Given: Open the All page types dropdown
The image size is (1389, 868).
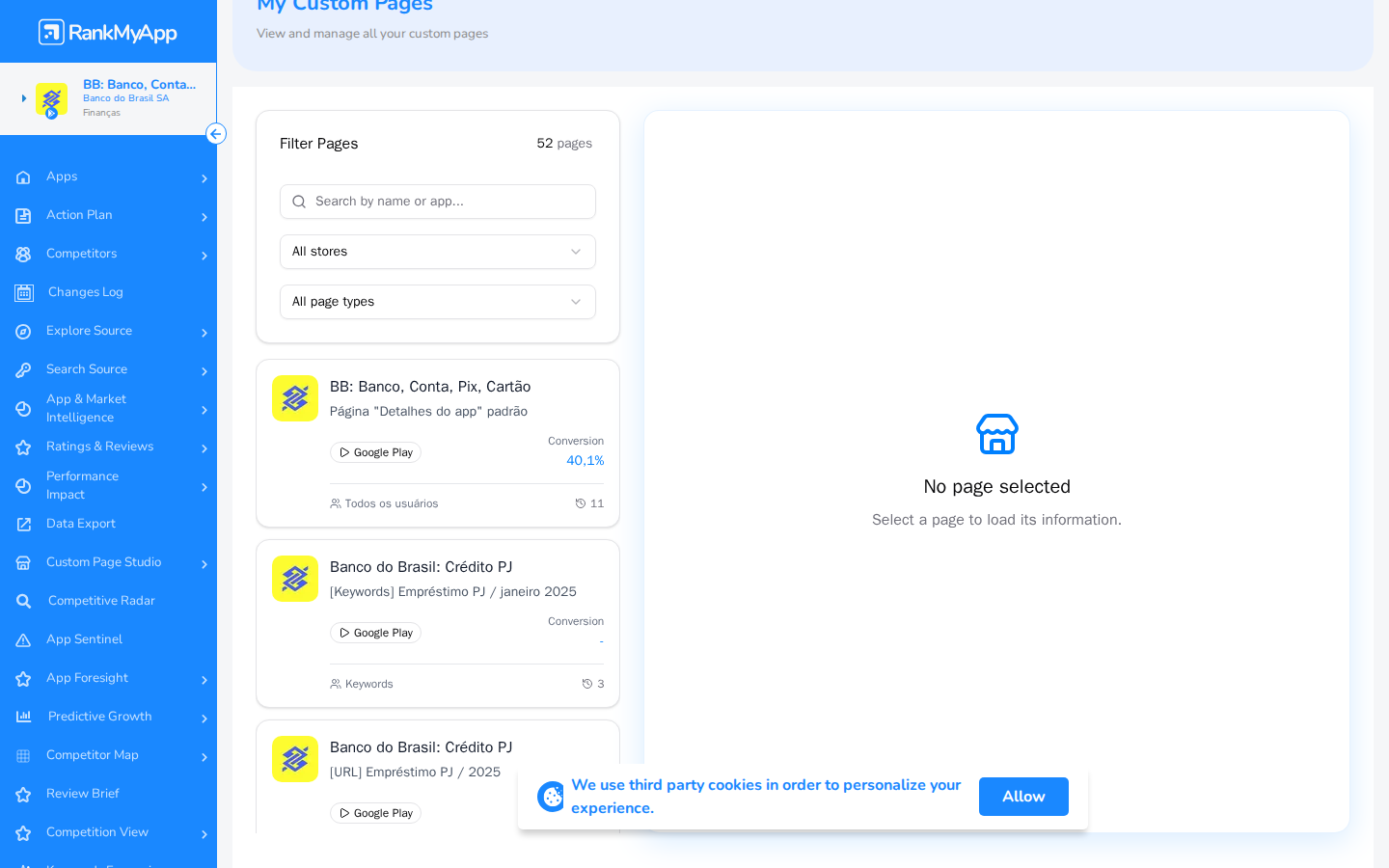Looking at the screenshot, I should [x=438, y=302].
